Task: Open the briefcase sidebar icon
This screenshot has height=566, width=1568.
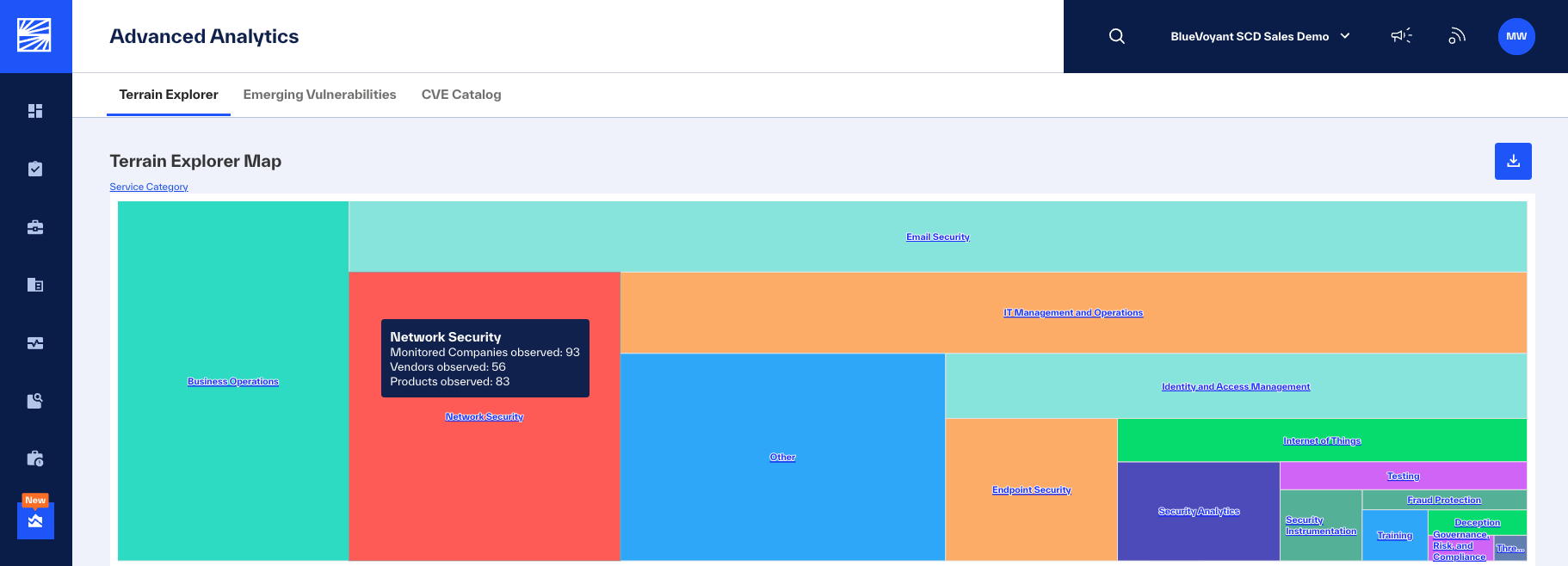Action: point(35,227)
